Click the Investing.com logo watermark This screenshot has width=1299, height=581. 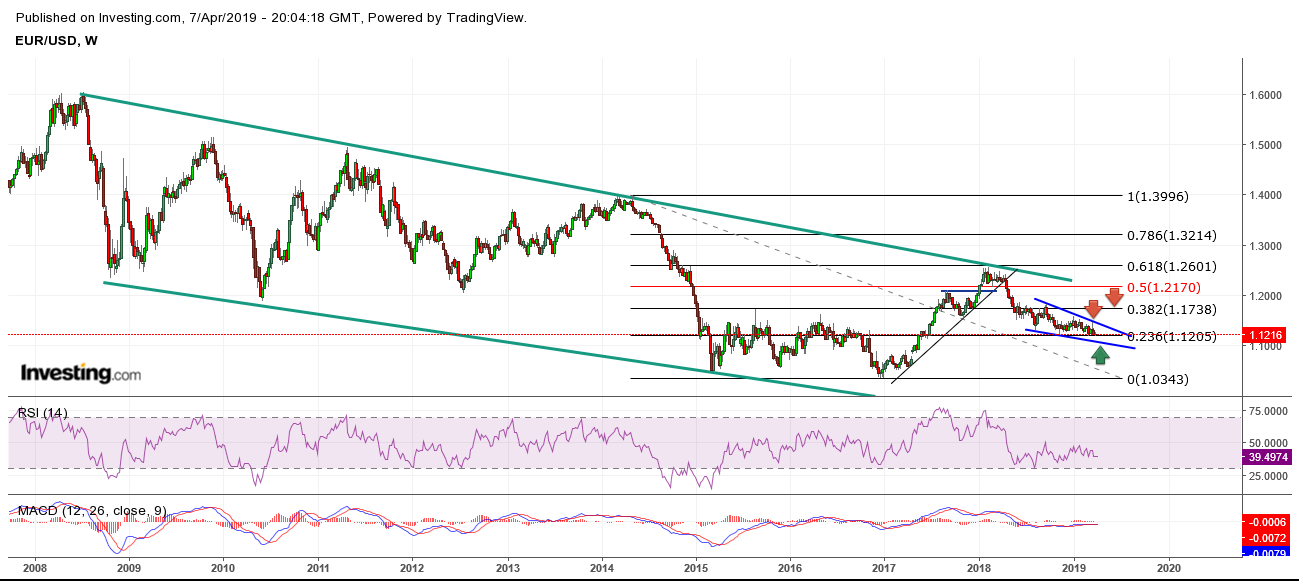pyautogui.click(x=81, y=373)
